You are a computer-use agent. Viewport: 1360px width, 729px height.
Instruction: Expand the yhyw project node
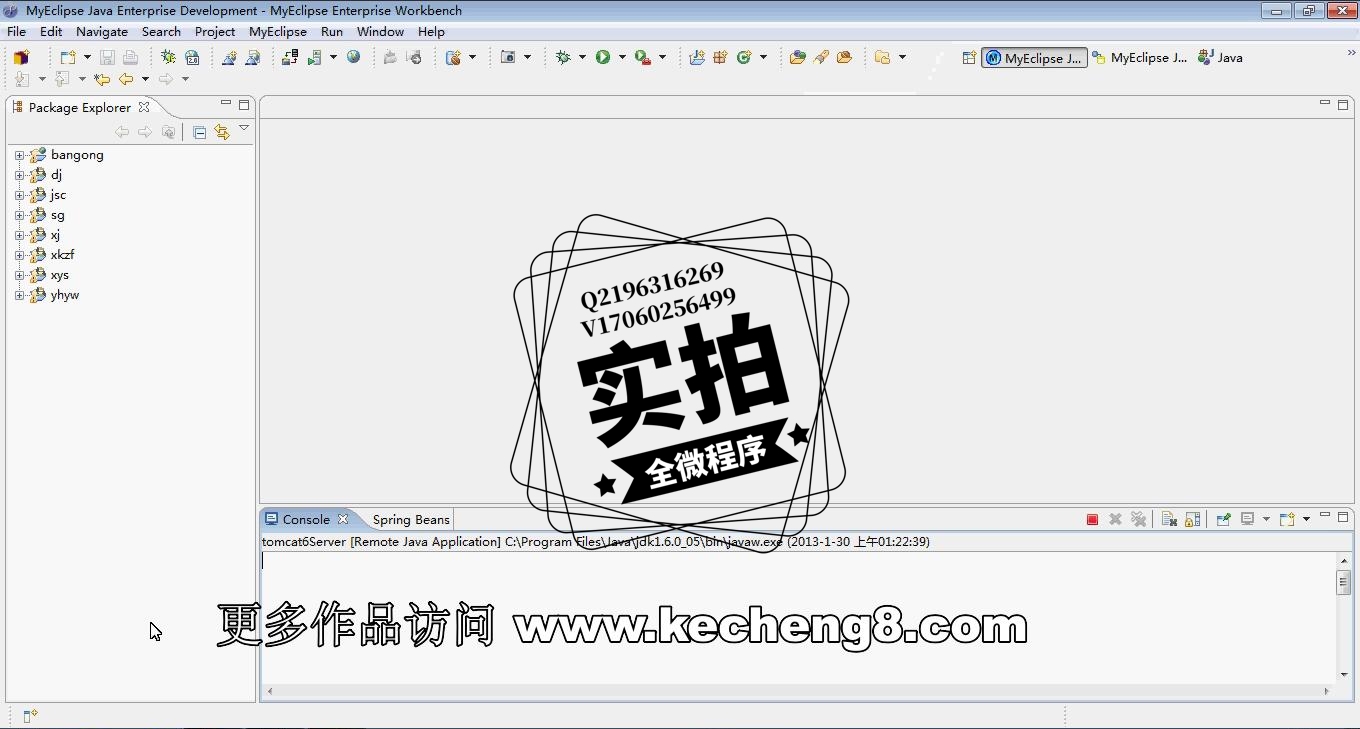[x=19, y=295]
